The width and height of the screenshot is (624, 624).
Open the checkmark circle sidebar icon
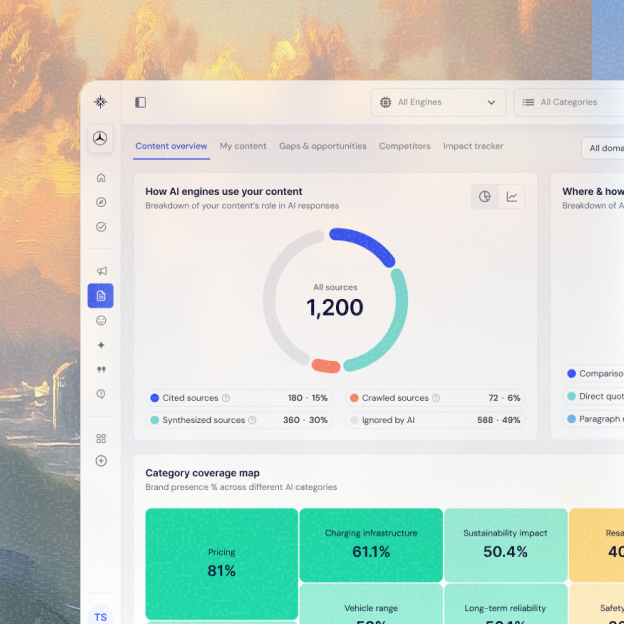point(101,227)
